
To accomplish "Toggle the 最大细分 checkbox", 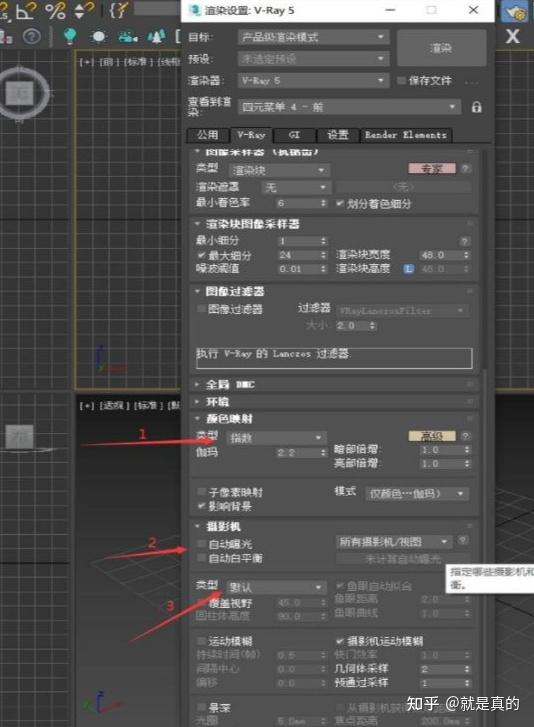I will point(201,255).
